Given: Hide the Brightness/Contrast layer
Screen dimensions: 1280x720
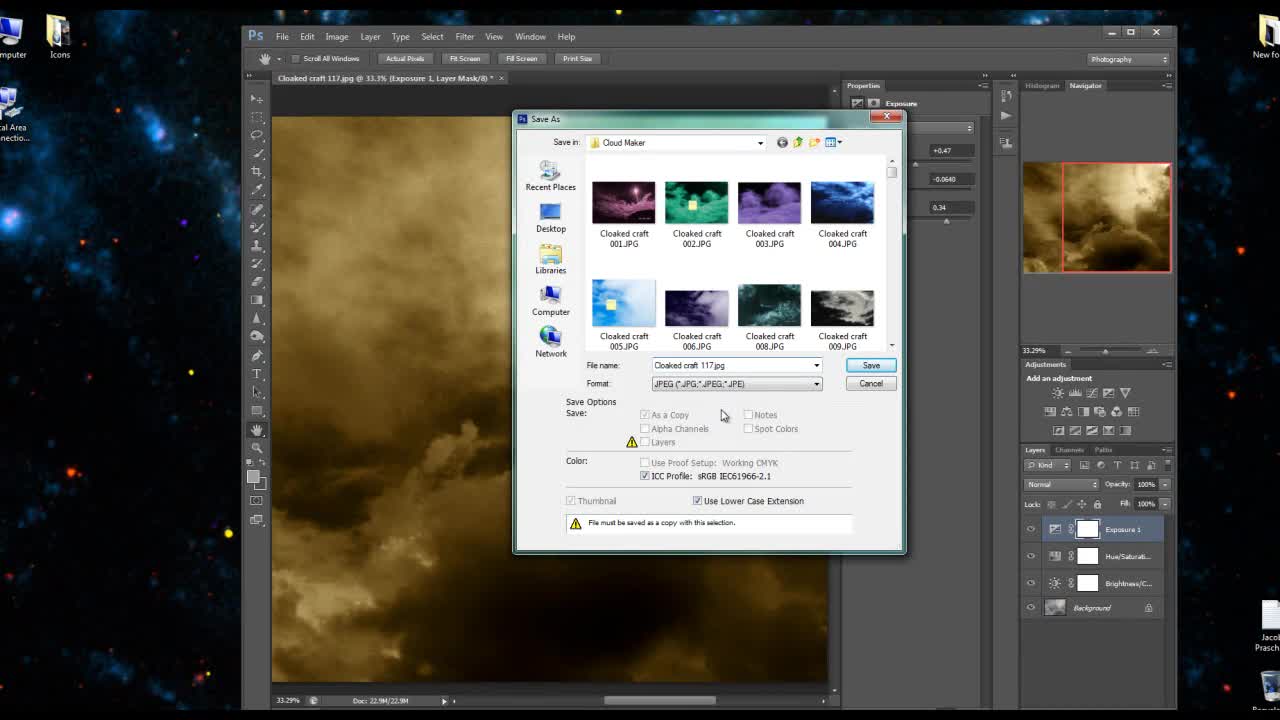Looking at the screenshot, I should tap(1031, 583).
